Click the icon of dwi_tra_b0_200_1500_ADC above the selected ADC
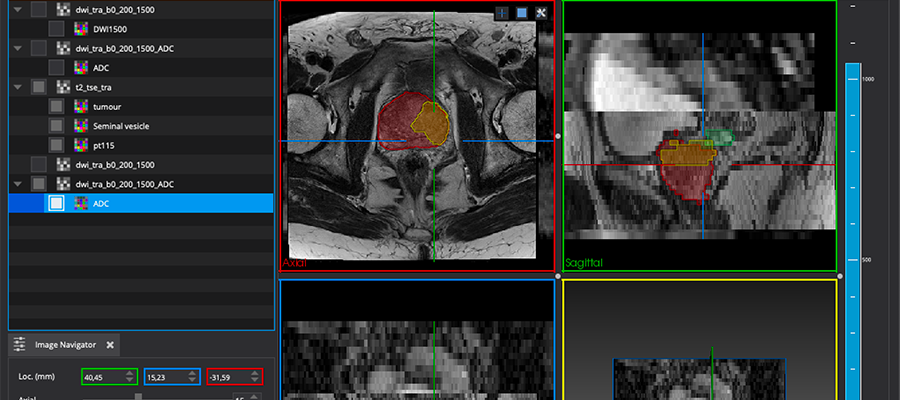 tap(63, 184)
